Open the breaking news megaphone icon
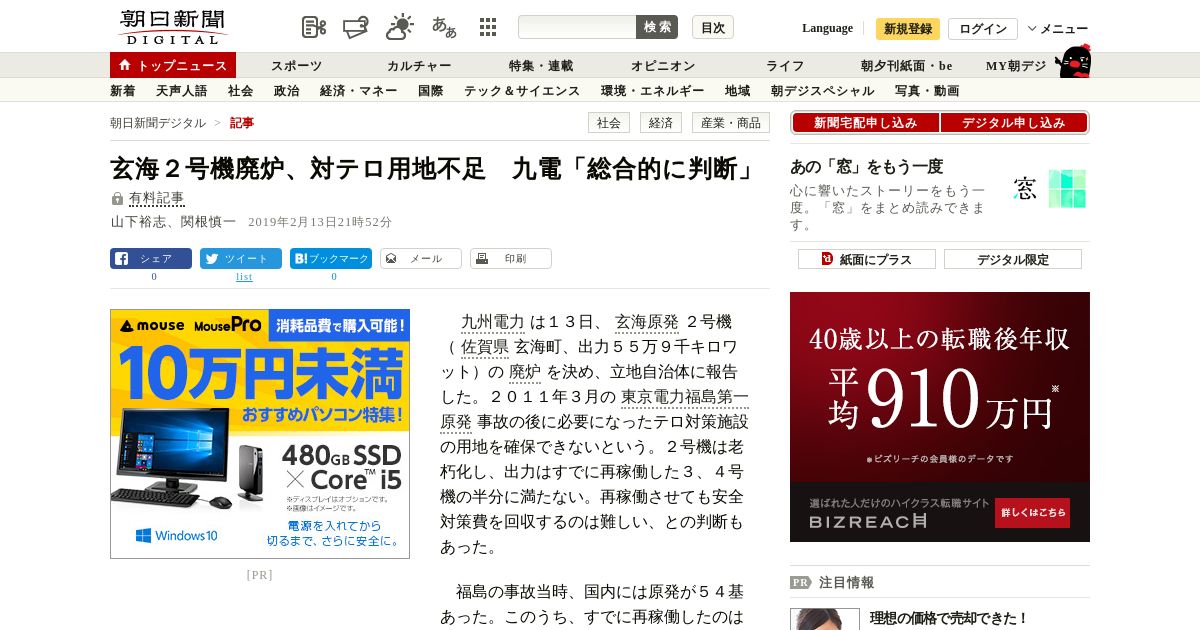This screenshot has width=1200, height=630. [x=356, y=27]
